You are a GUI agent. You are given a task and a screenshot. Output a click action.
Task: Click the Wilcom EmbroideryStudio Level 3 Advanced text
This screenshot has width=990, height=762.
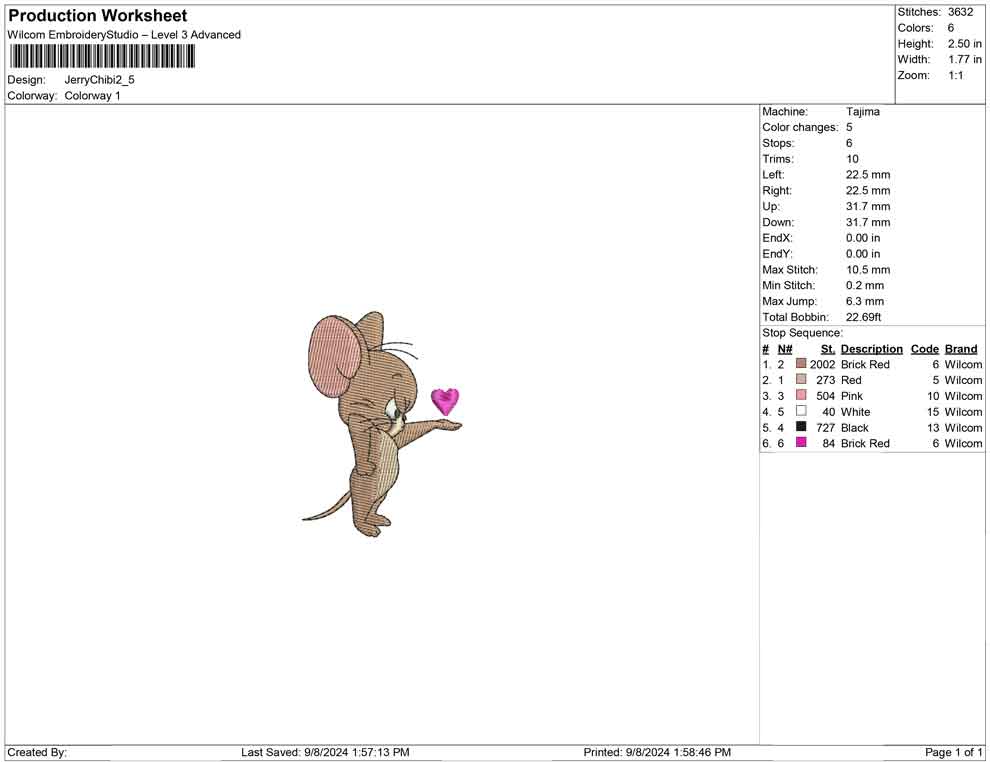point(124,35)
